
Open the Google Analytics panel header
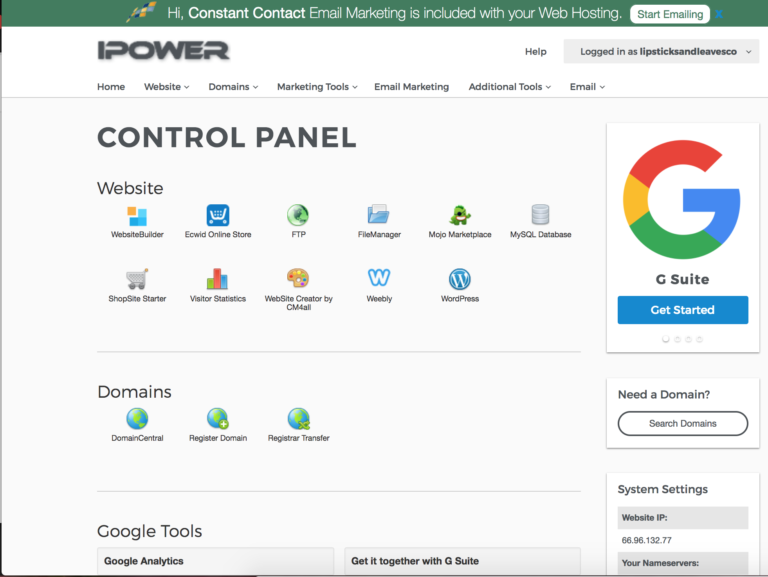click(x=216, y=561)
